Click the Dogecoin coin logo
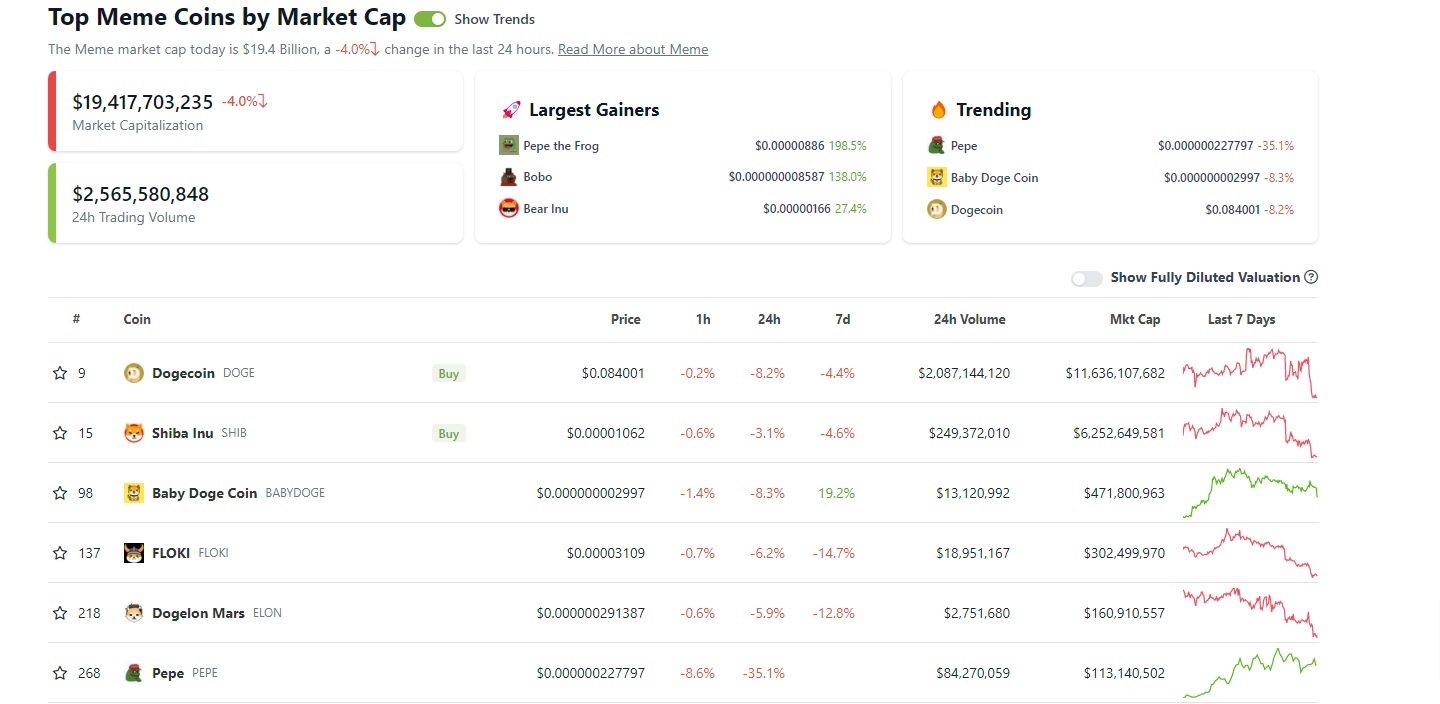 [x=133, y=372]
